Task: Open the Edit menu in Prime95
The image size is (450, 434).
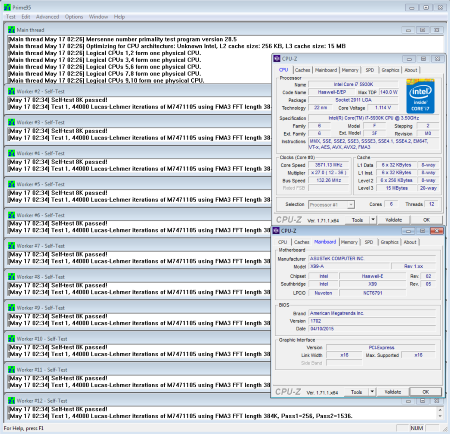Action: [26, 17]
